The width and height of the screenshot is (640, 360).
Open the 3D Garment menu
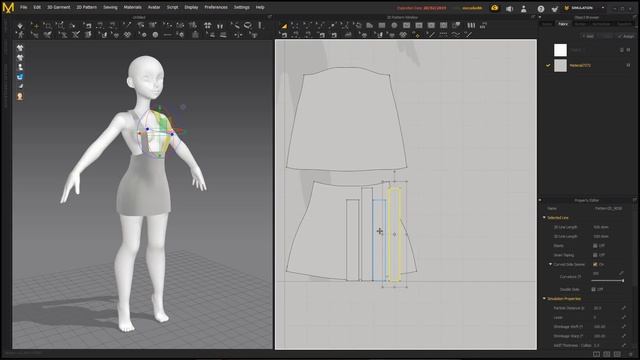58,7
